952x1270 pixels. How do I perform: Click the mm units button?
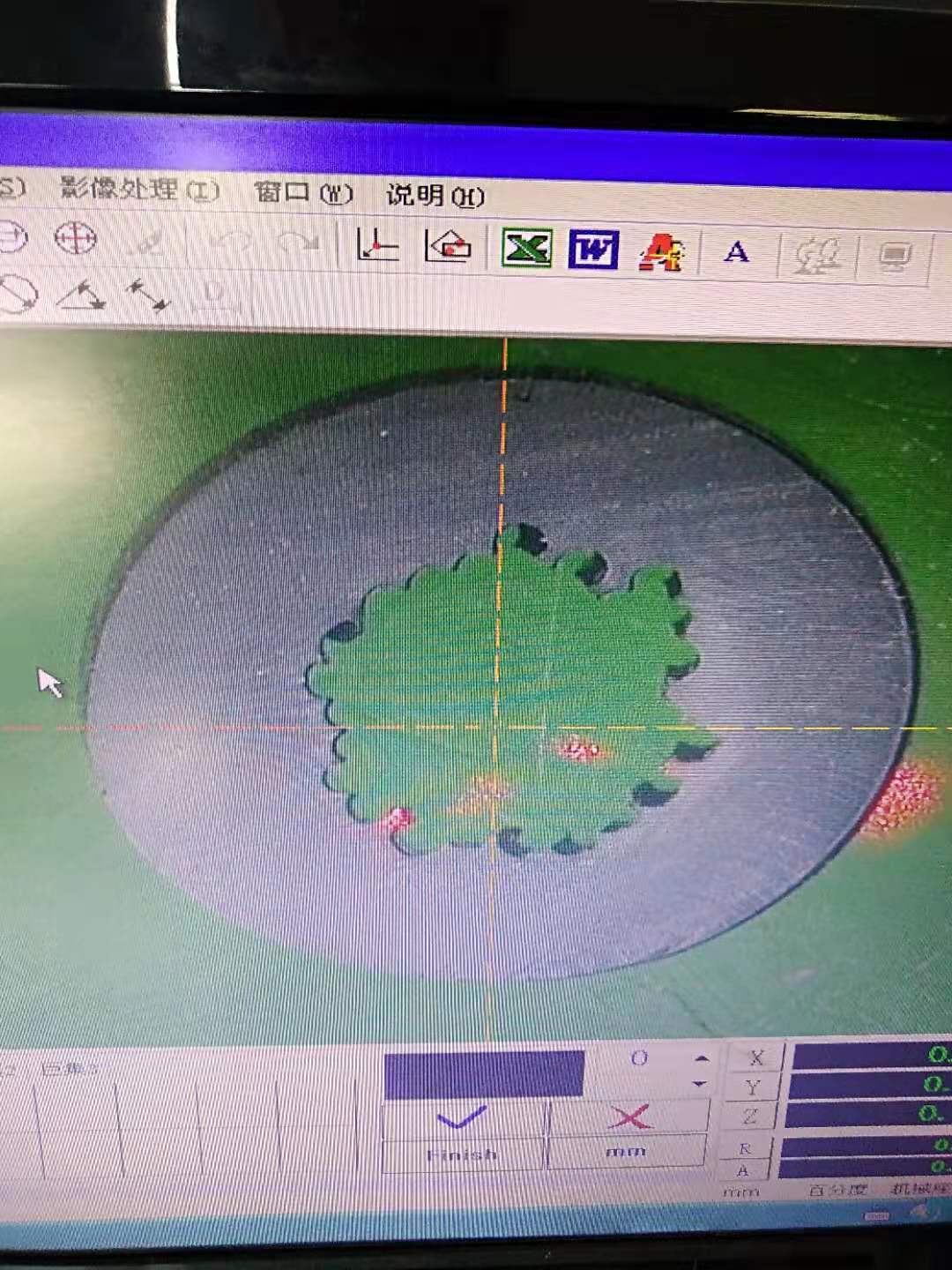point(626,1152)
